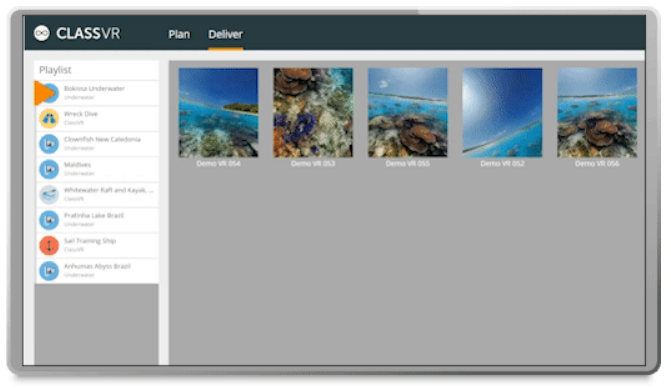Open coral thumbnail Demo VR 053

click(313, 113)
